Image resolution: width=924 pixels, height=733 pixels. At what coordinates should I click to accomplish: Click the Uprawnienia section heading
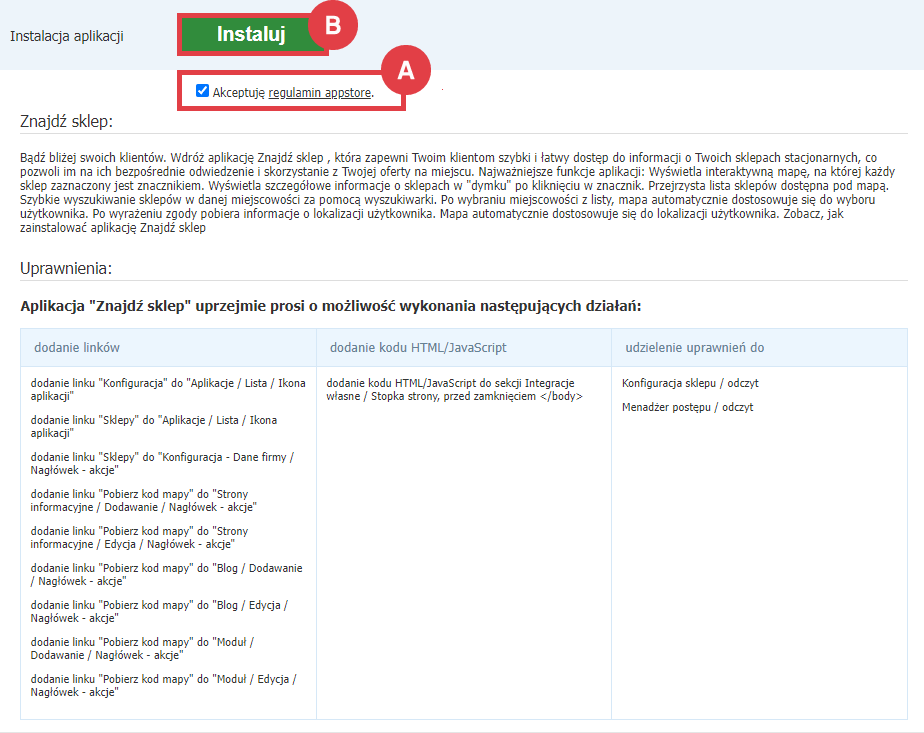66,269
